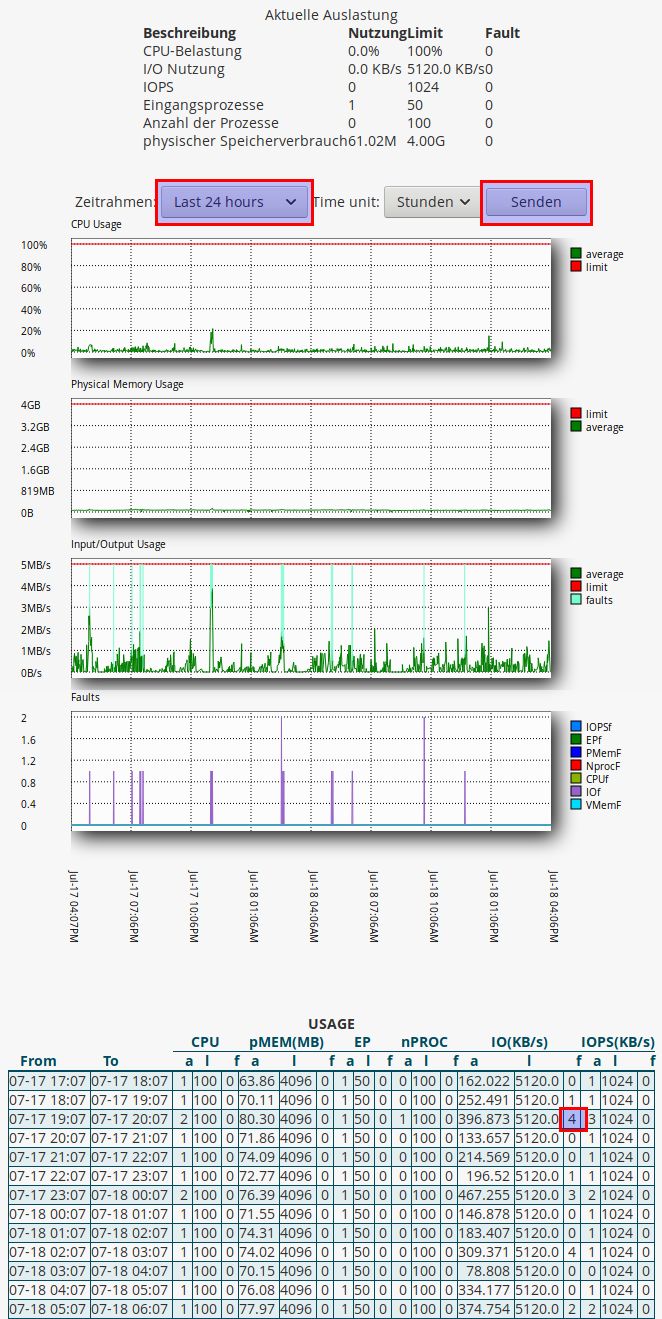Viewport: 662px width, 1319px height.
Task: Click the PMemF legend swatch
Action: point(576,752)
